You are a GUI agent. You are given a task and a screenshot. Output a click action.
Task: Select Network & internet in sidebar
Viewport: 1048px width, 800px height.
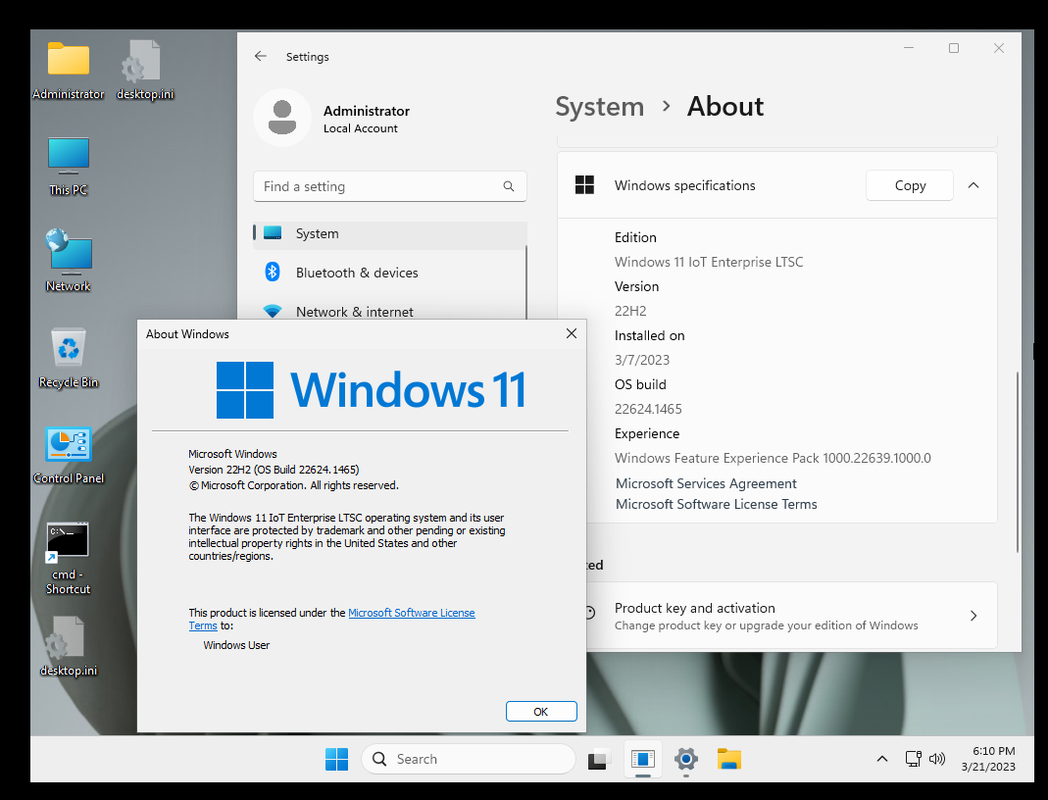390,311
